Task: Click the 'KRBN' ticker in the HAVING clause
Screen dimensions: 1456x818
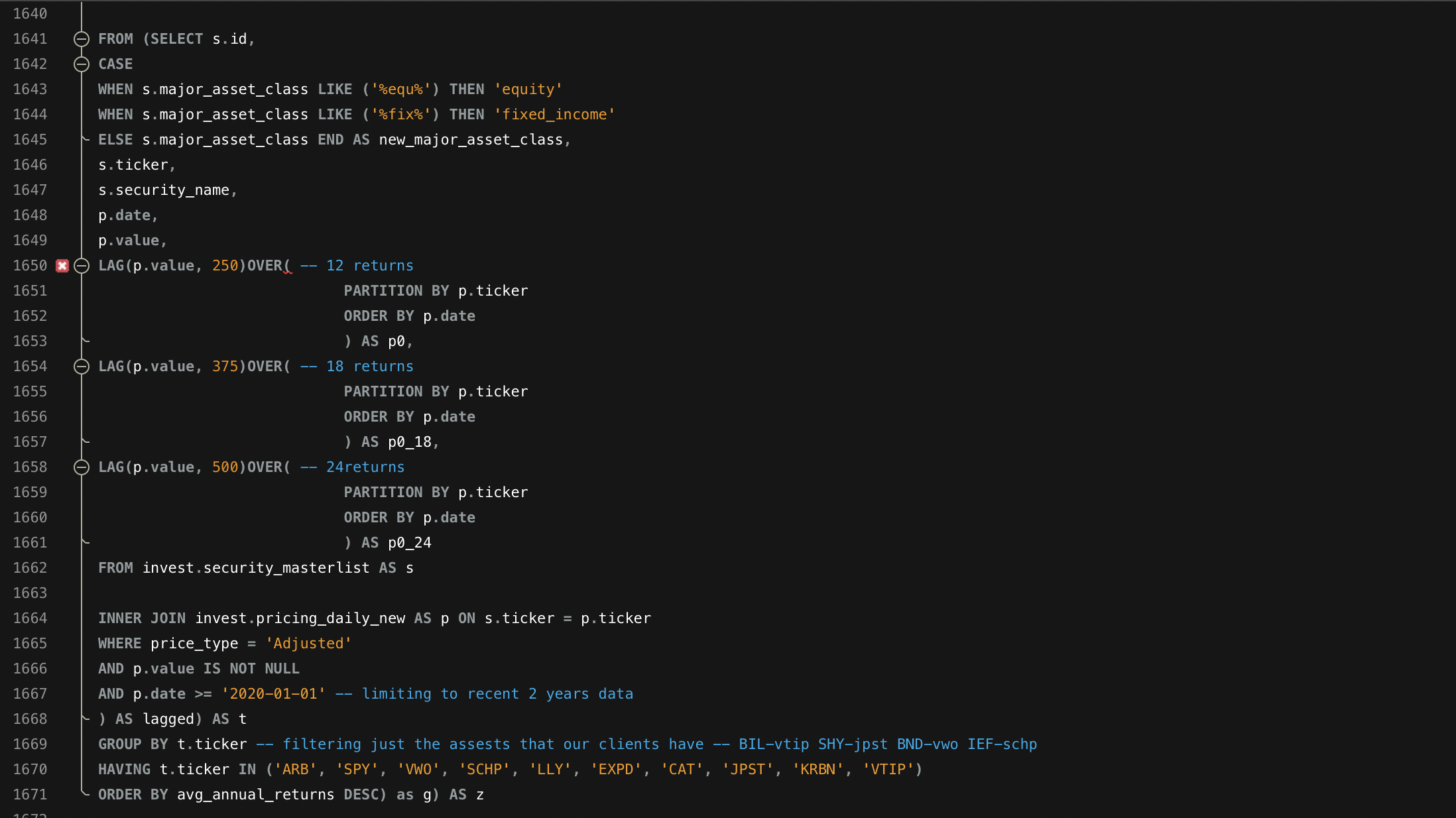Action: click(818, 770)
